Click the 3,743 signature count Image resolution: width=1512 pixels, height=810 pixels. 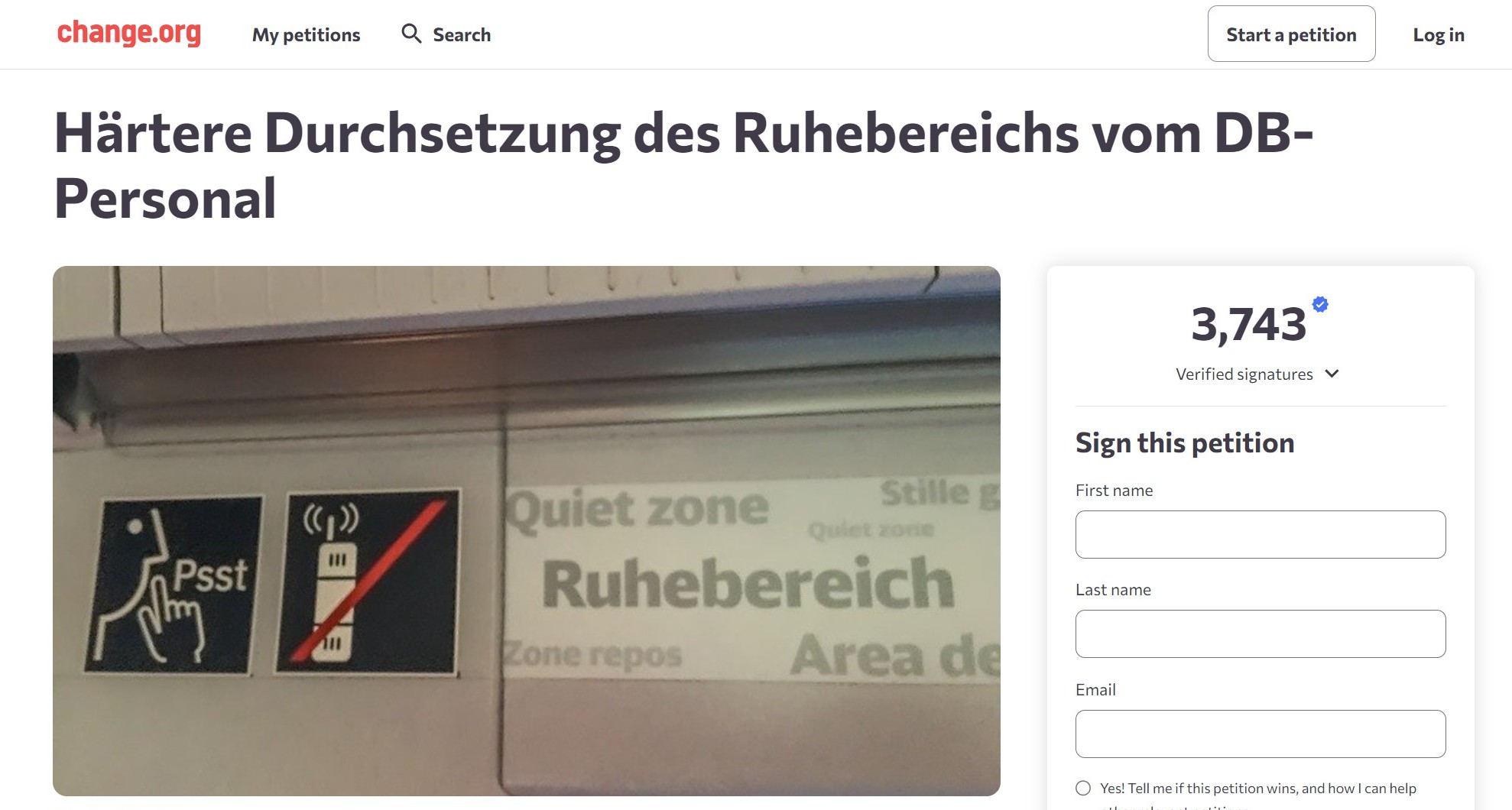point(1248,324)
